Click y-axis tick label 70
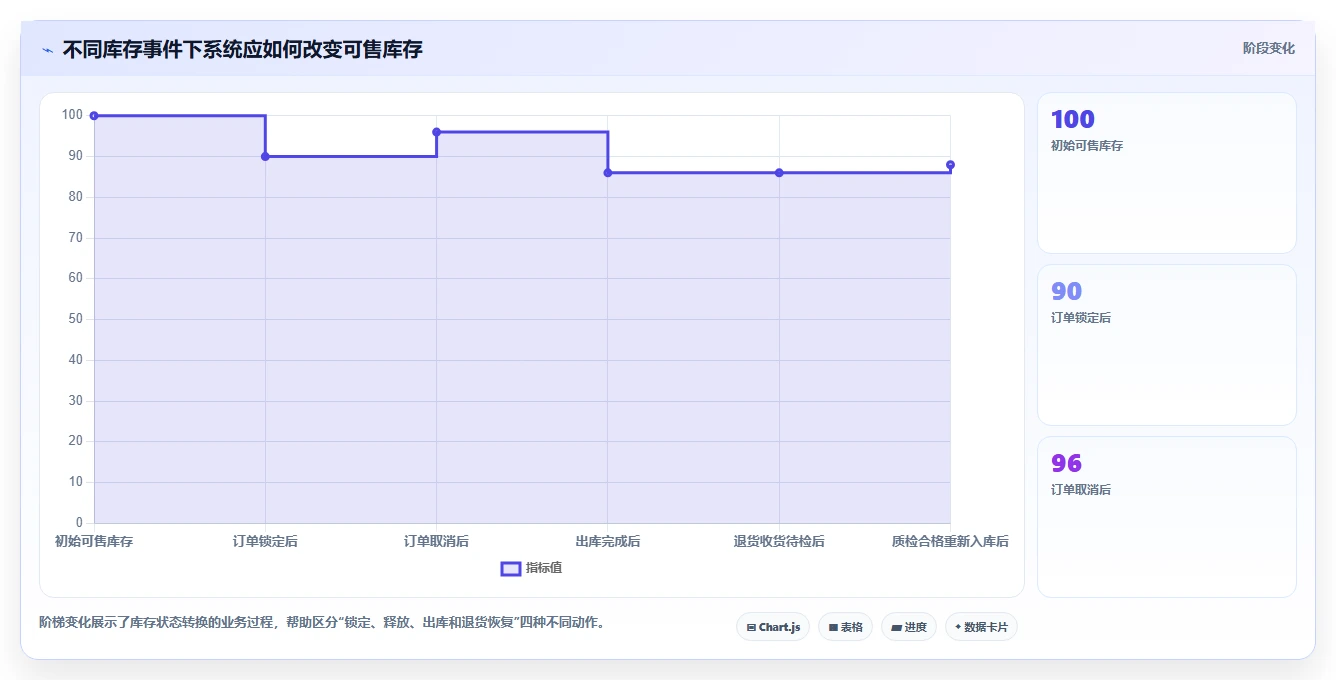Viewport: 1336px width, 680px height. (76, 238)
